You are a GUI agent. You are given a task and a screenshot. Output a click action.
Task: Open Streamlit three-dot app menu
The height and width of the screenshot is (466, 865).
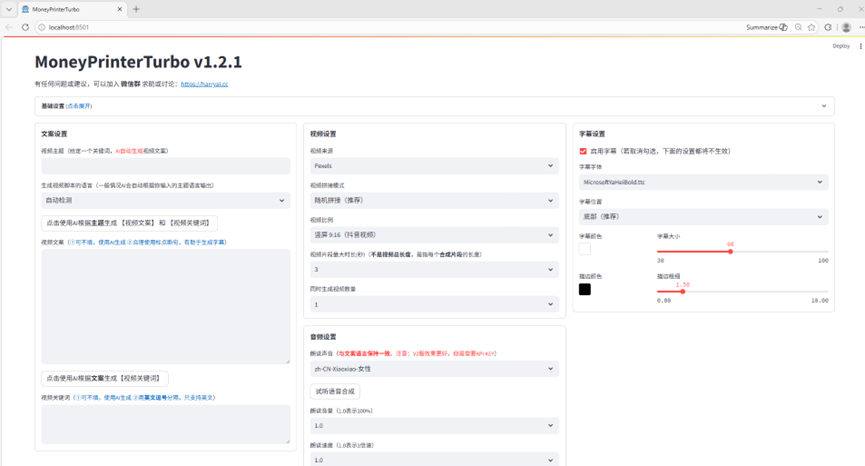click(861, 46)
